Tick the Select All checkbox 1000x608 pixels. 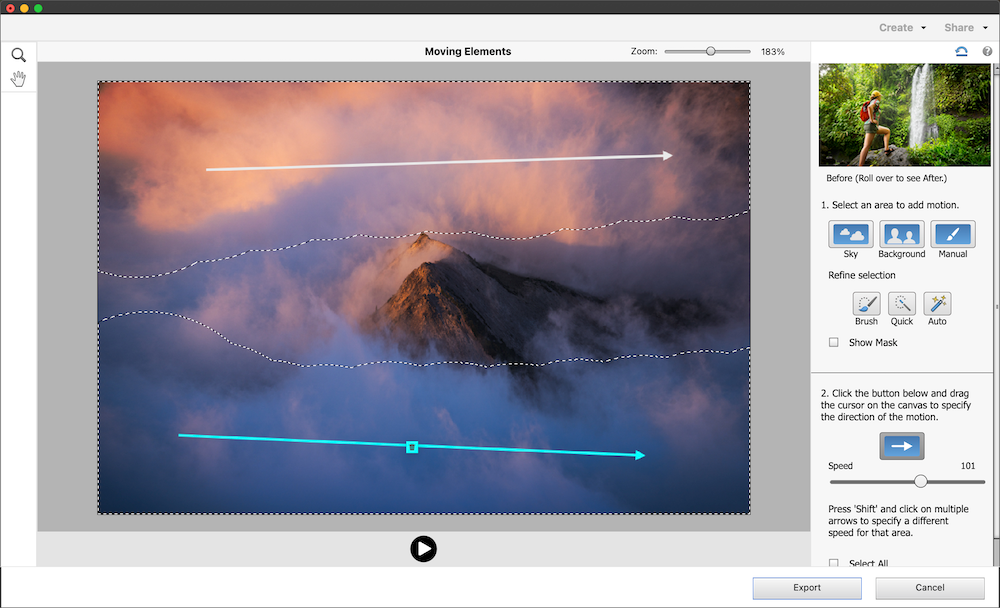[x=834, y=563]
